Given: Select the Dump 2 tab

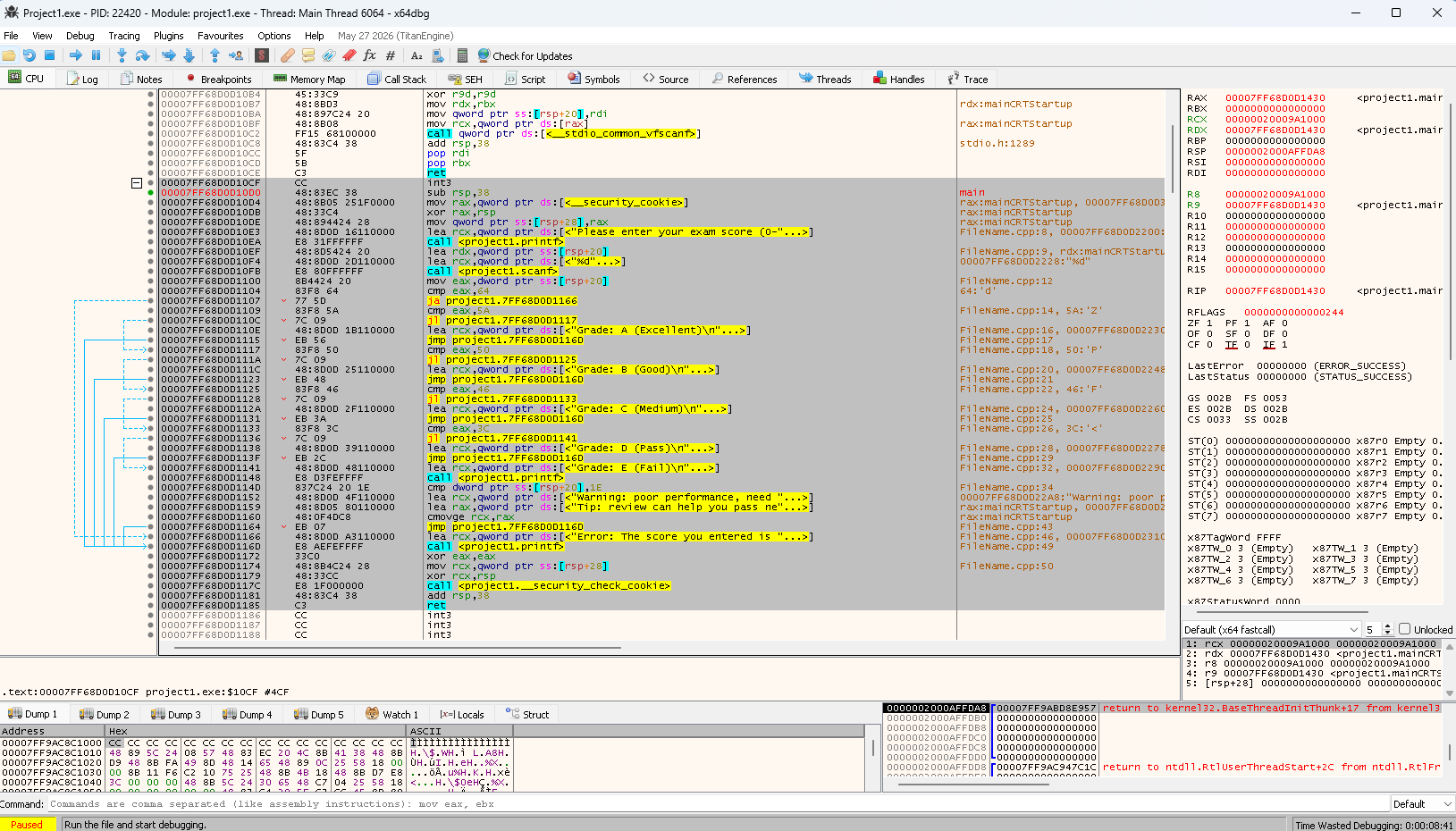Looking at the screenshot, I should pos(104,714).
